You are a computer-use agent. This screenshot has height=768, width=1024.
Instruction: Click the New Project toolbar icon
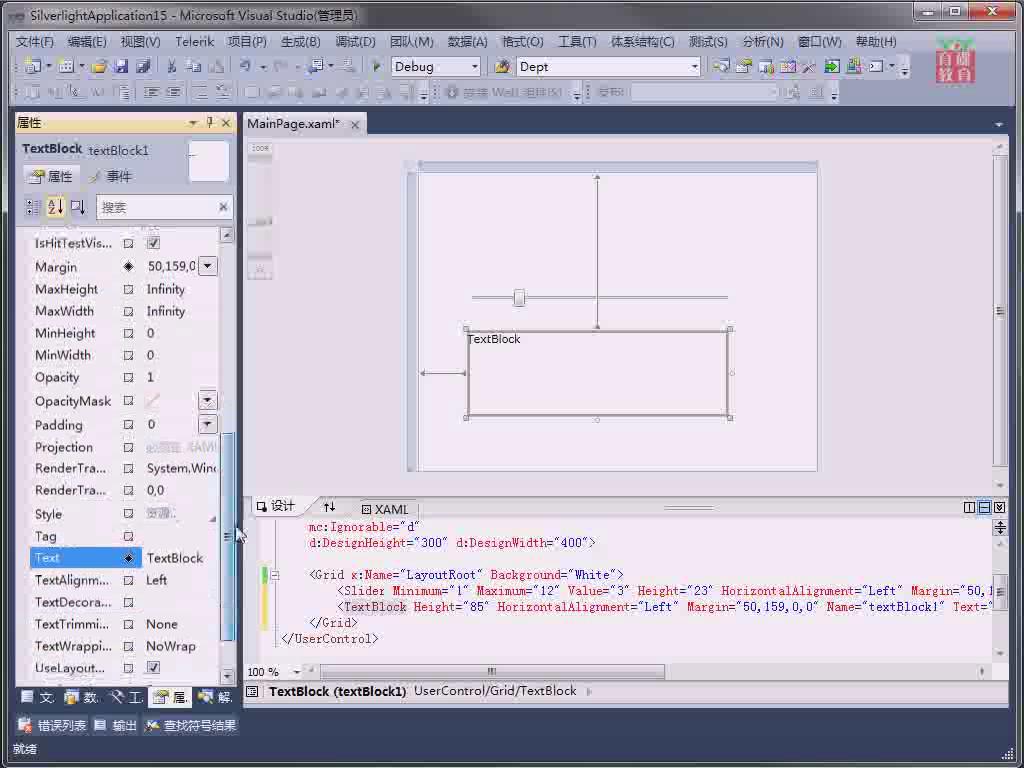click(33, 66)
